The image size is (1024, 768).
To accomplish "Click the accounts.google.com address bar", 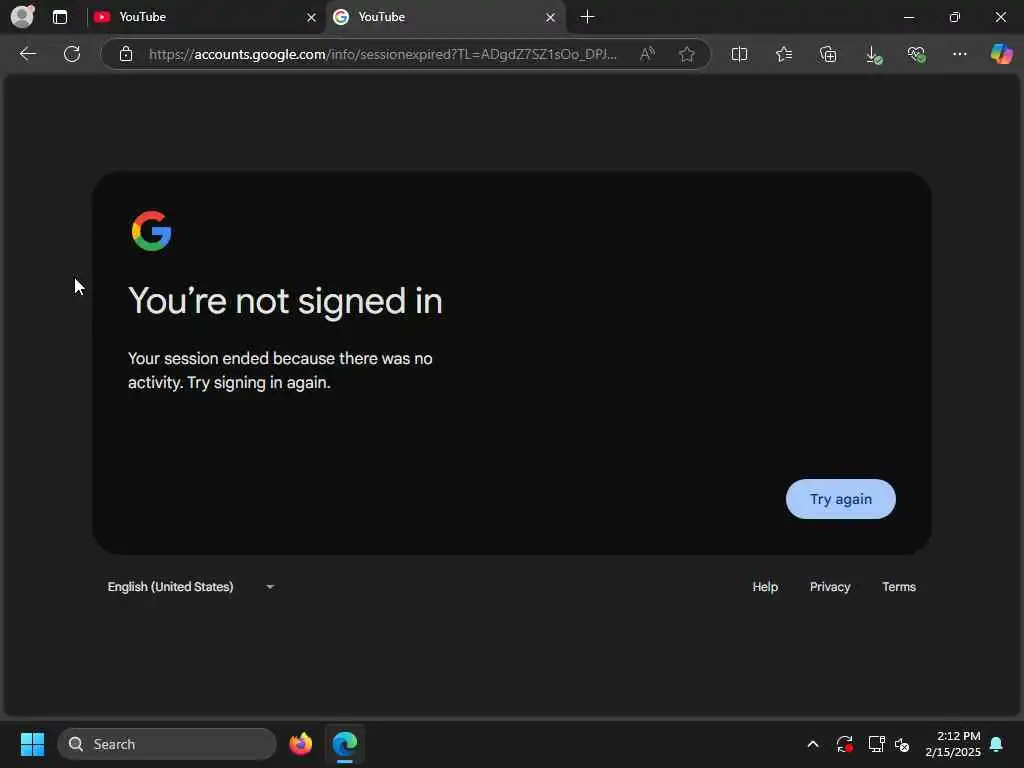I will tap(383, 54).
